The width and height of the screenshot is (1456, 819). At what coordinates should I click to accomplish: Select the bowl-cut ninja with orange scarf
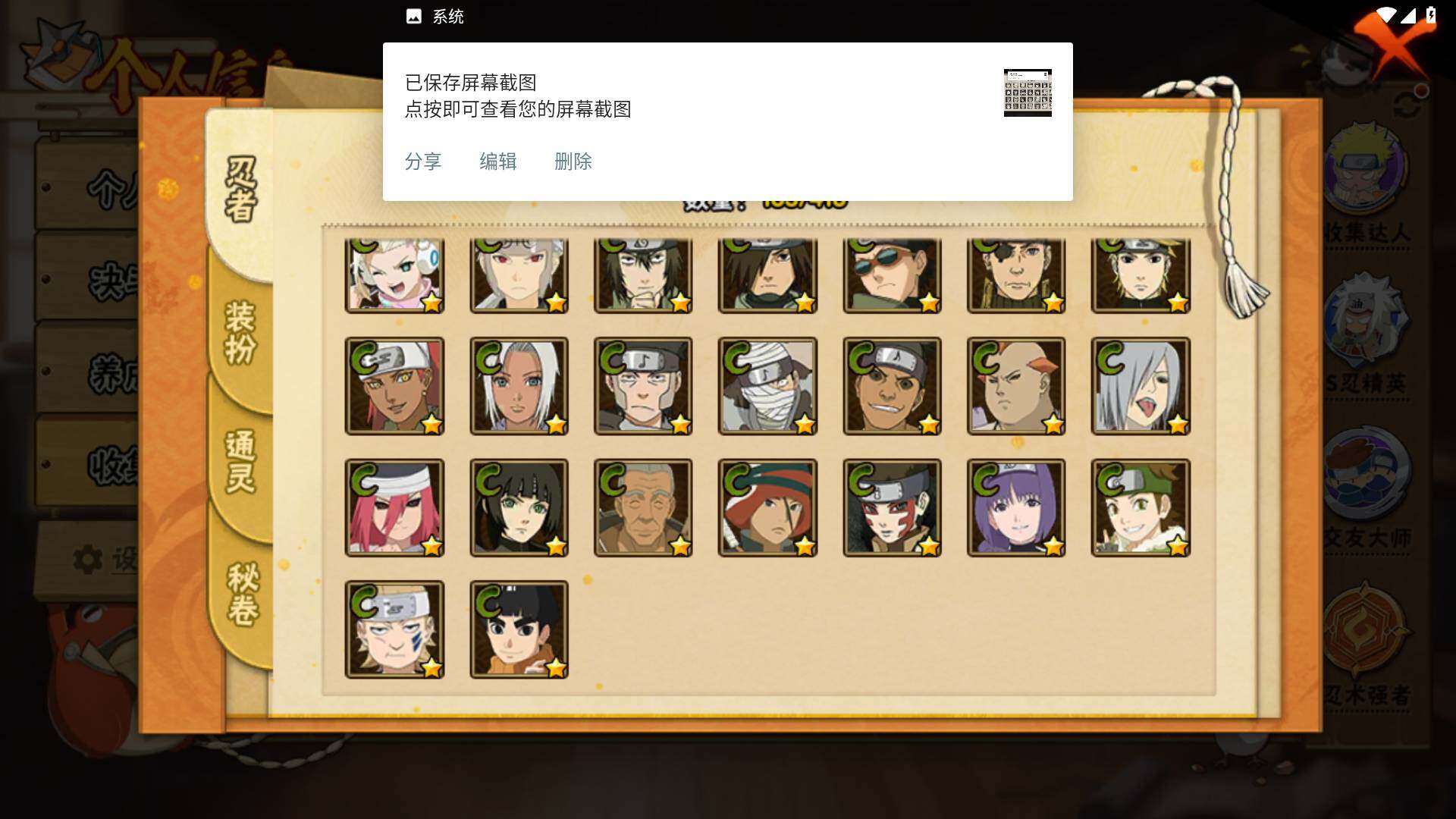519,629
